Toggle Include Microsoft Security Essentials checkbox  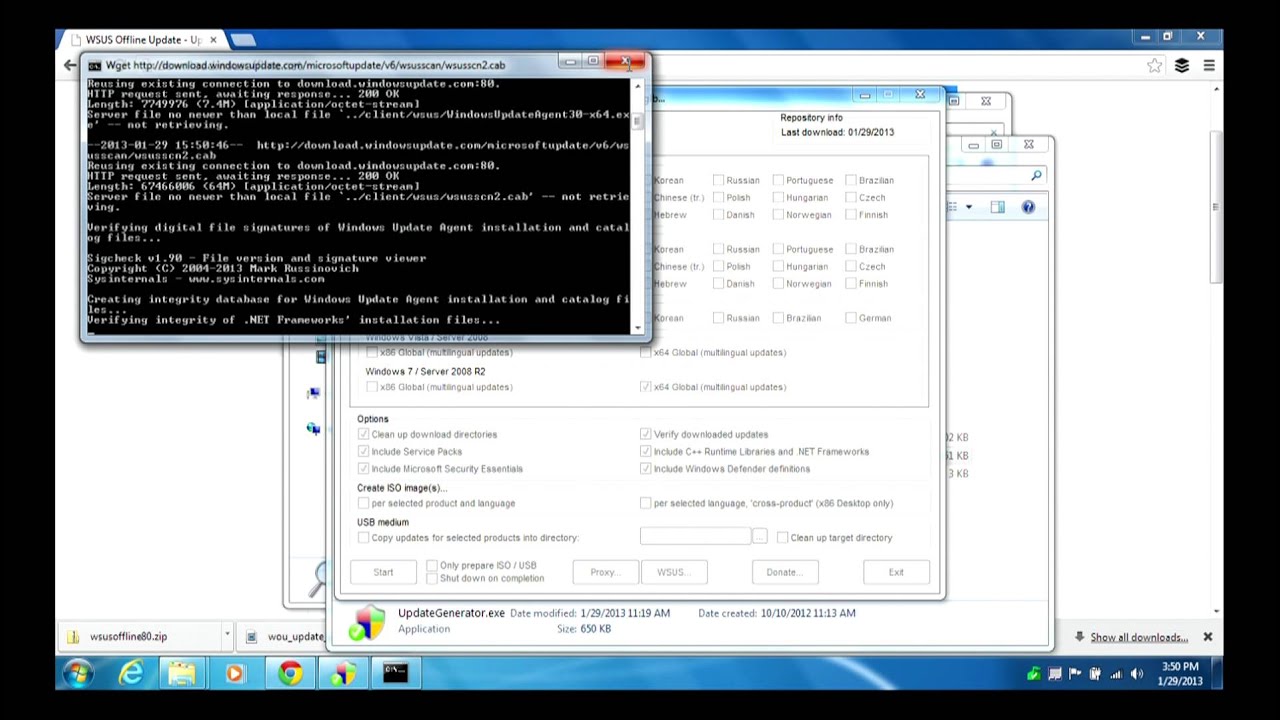(x=363, y=468)
